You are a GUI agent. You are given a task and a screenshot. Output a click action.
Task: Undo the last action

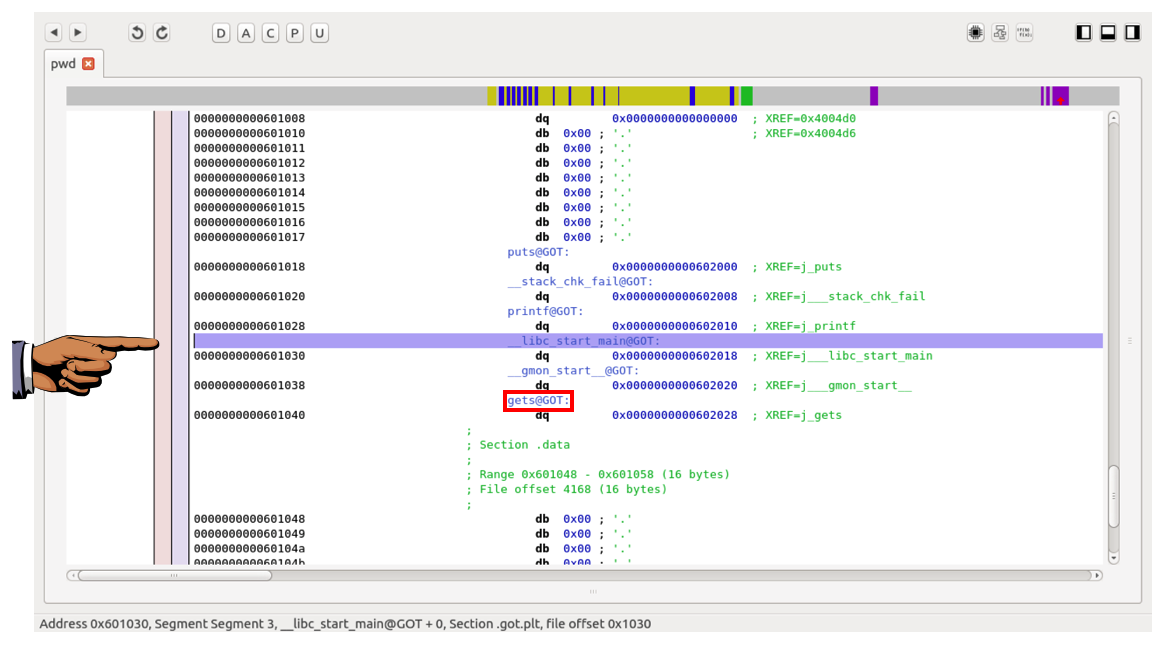coord(137,33)
